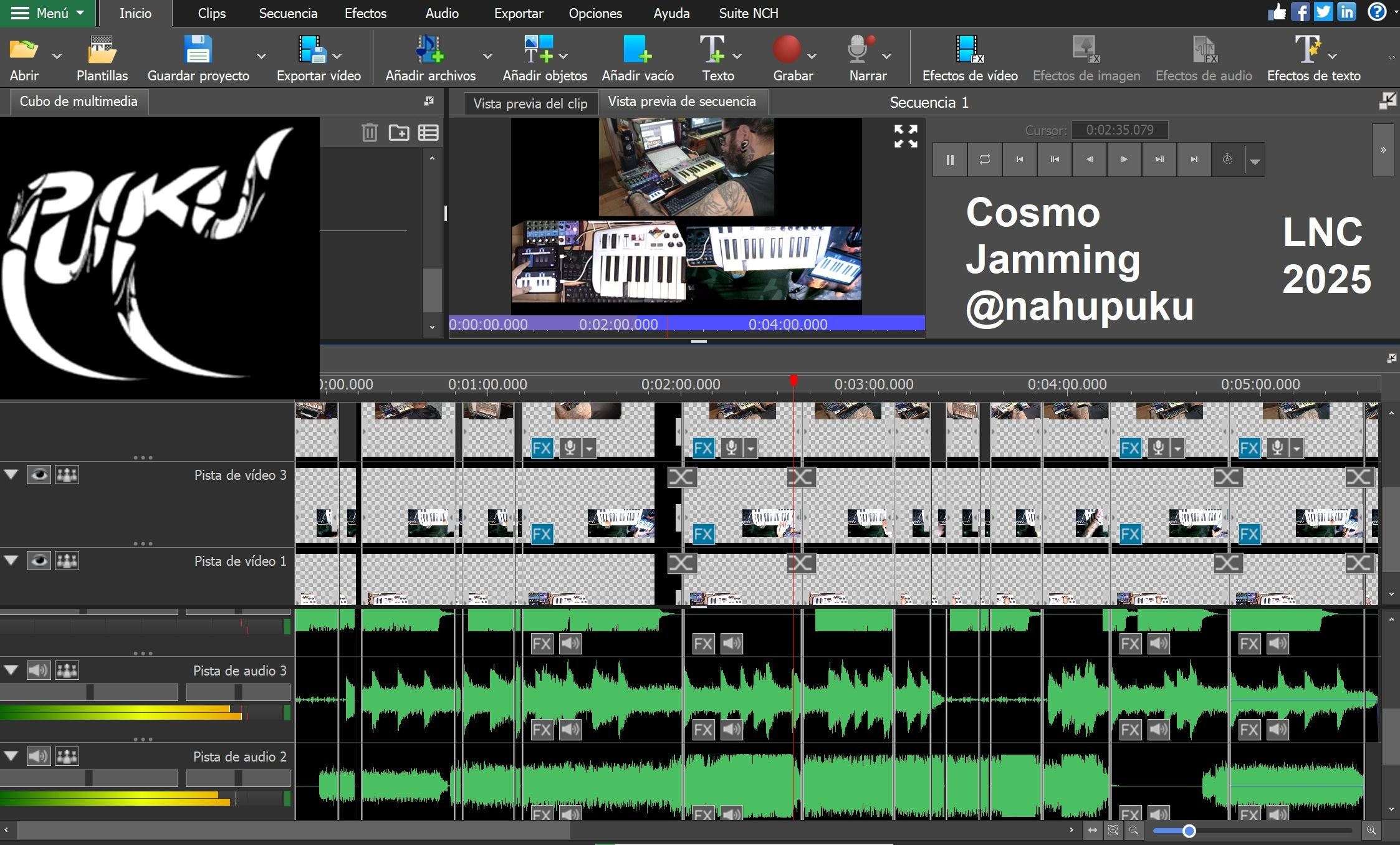This screenshot has width=1400, height=845.
Task: Click the thumbs-up like icon
Action: [1276, 12]
